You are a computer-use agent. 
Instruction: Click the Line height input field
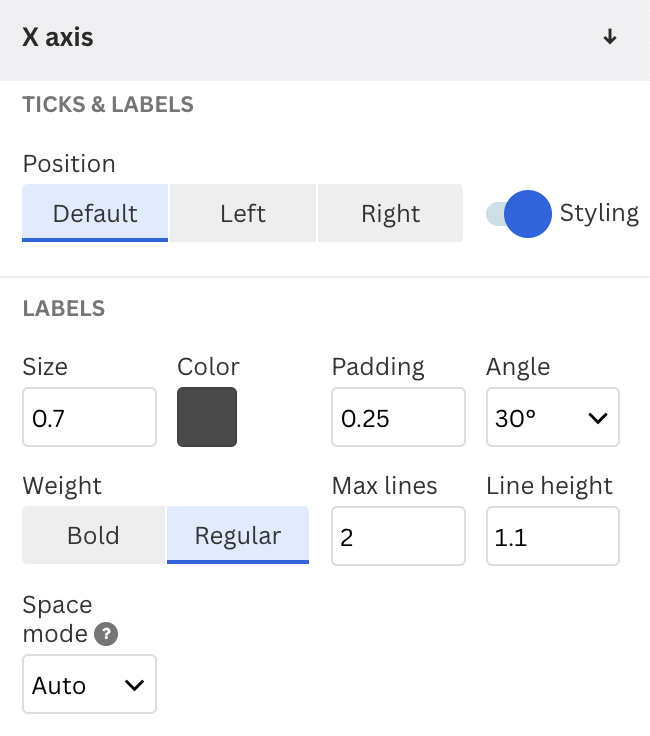[552, 537]
